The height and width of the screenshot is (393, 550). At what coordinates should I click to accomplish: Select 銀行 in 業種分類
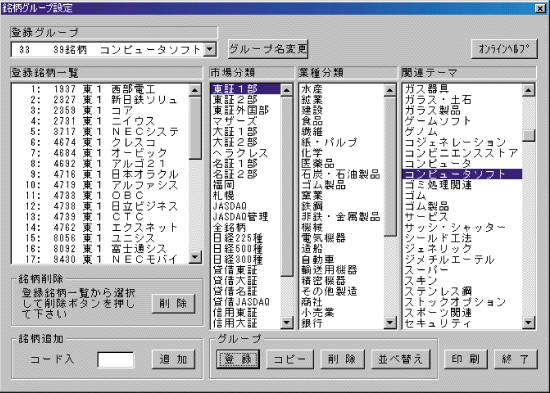[x=342, y=323]
